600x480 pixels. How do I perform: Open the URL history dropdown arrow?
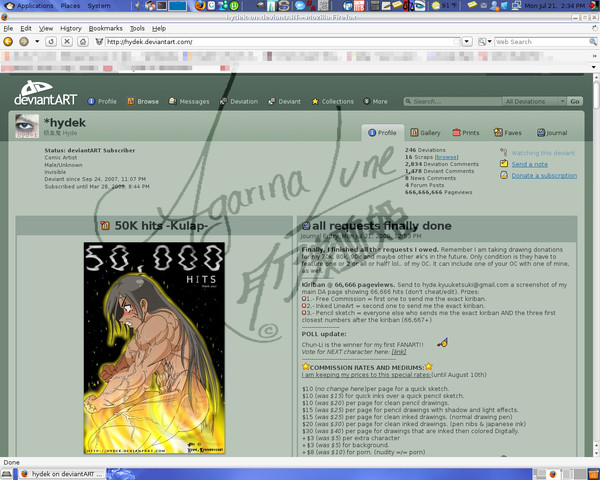tap(466, 41)
